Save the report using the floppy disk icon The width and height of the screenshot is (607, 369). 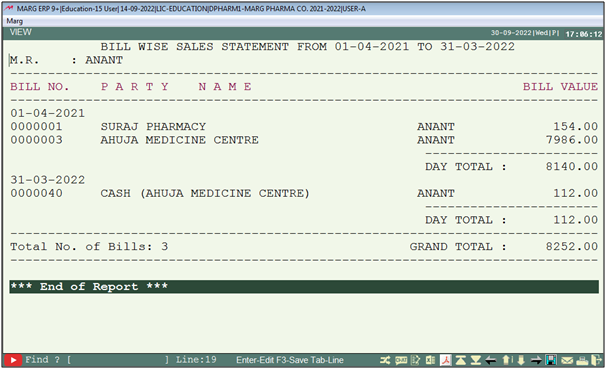click(551, 360)
